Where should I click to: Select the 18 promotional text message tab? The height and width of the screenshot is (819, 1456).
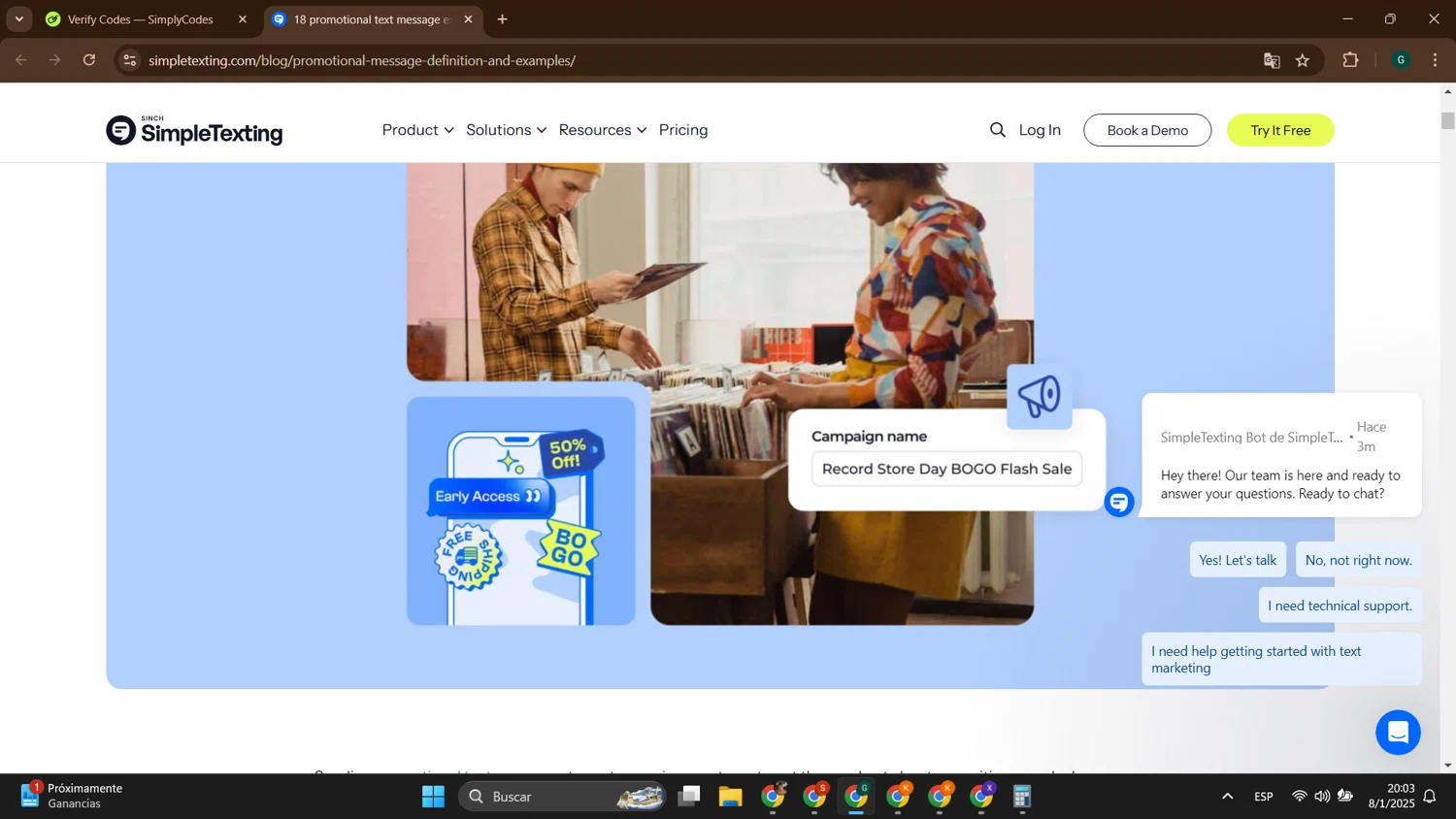click(374, 19)
